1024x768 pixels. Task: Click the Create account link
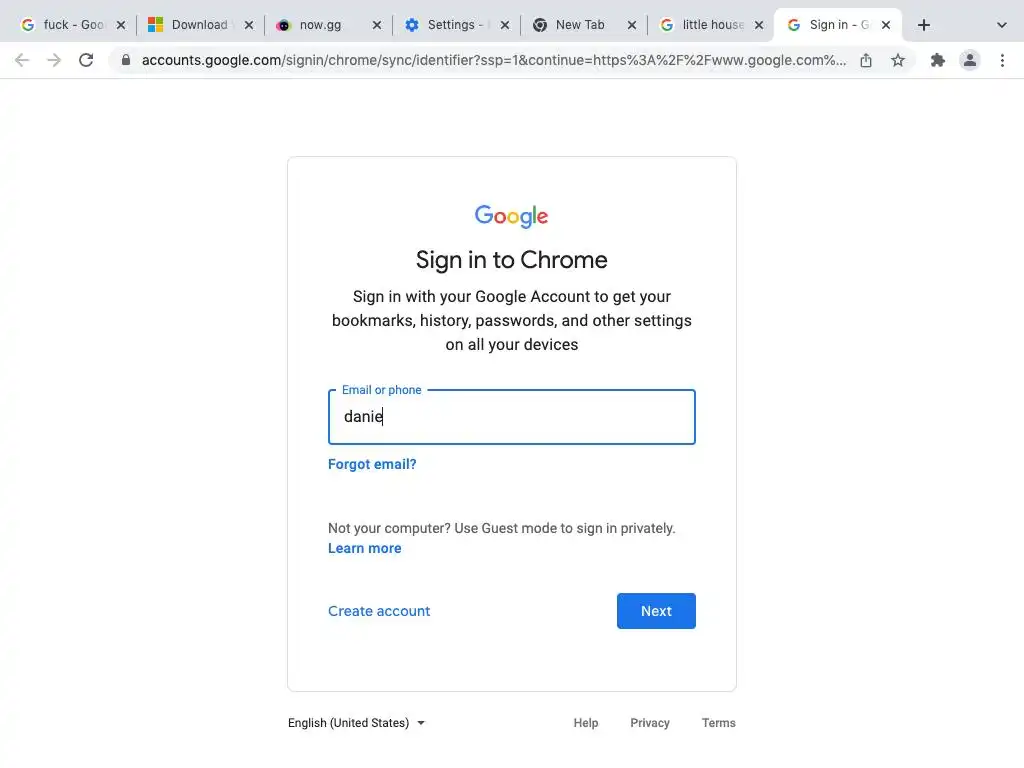[x=379, y=611]
